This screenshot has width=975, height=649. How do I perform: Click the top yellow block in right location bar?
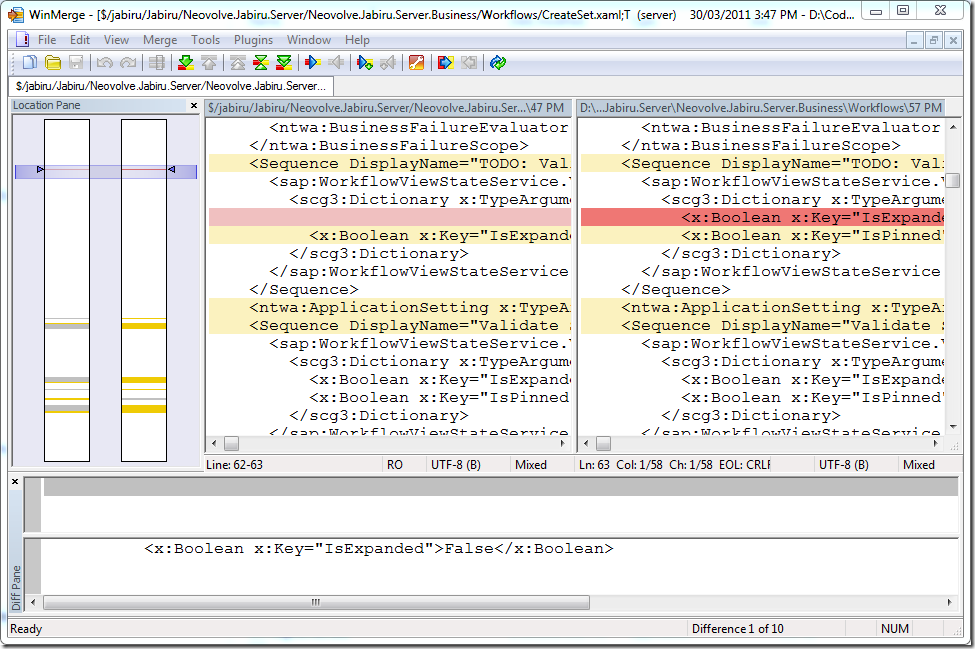pos(144,324)
